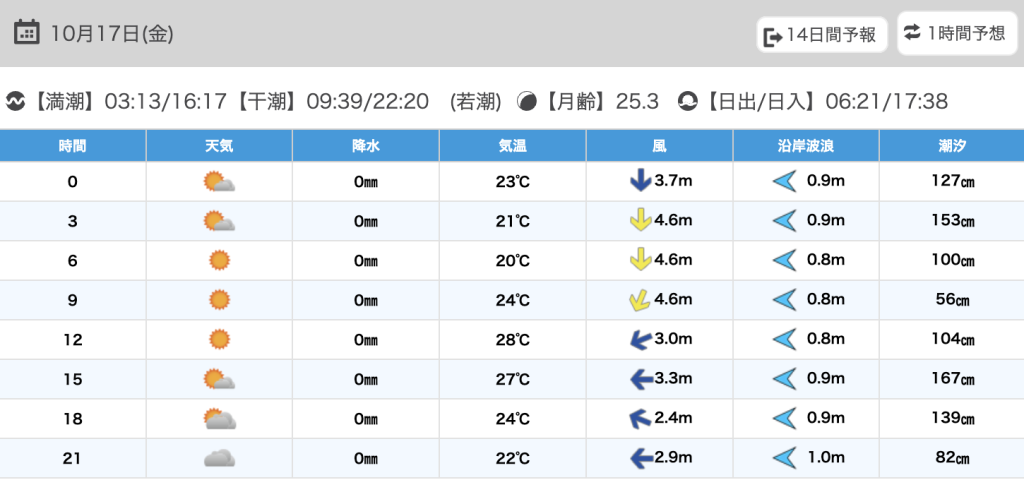Viewport: 1024px width, 480px height.
Task: Click the sunrise icon before 日出/日入
Action: click(687, 101)
